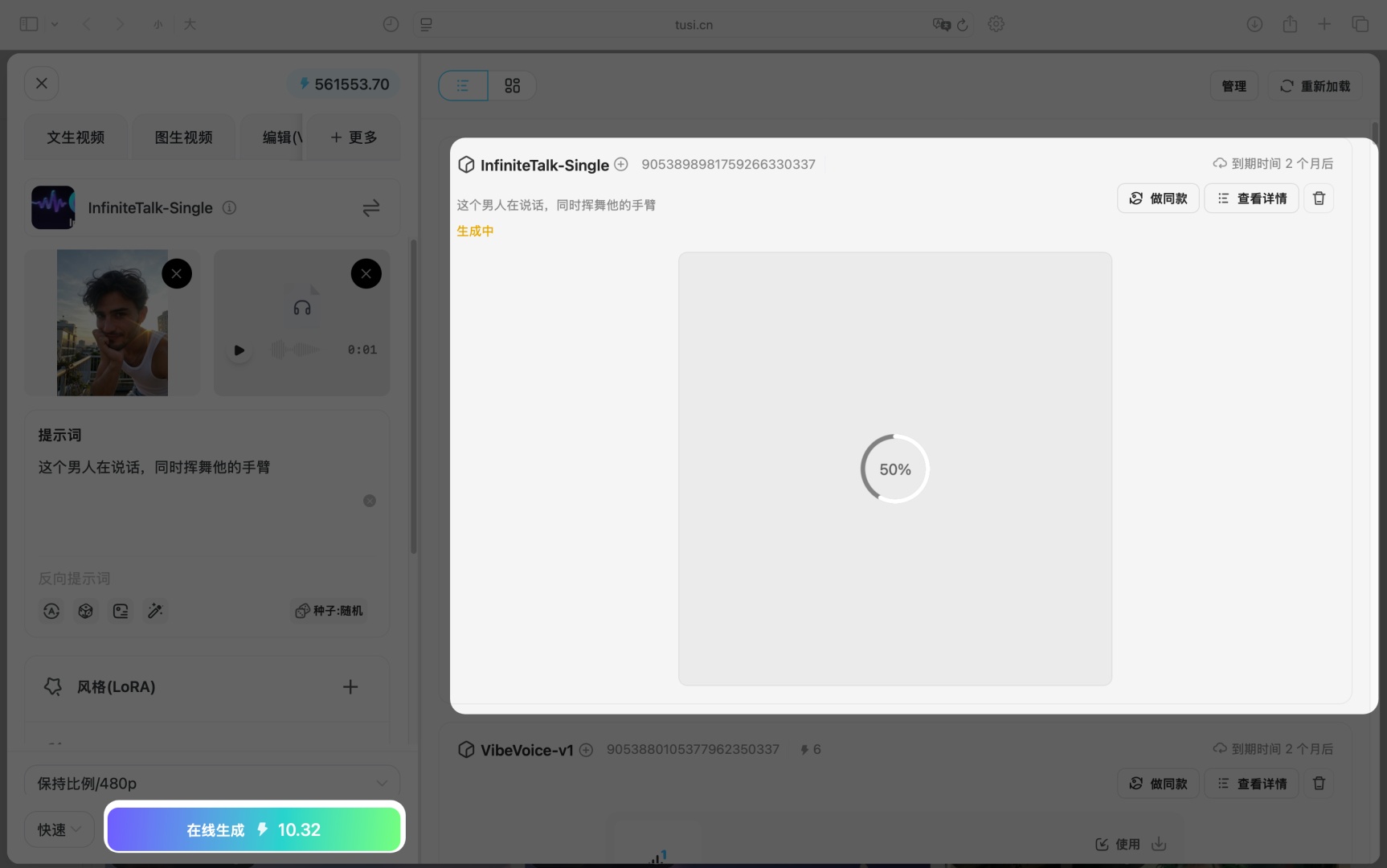Click the translate prompt icon

(x=51, y=612)
